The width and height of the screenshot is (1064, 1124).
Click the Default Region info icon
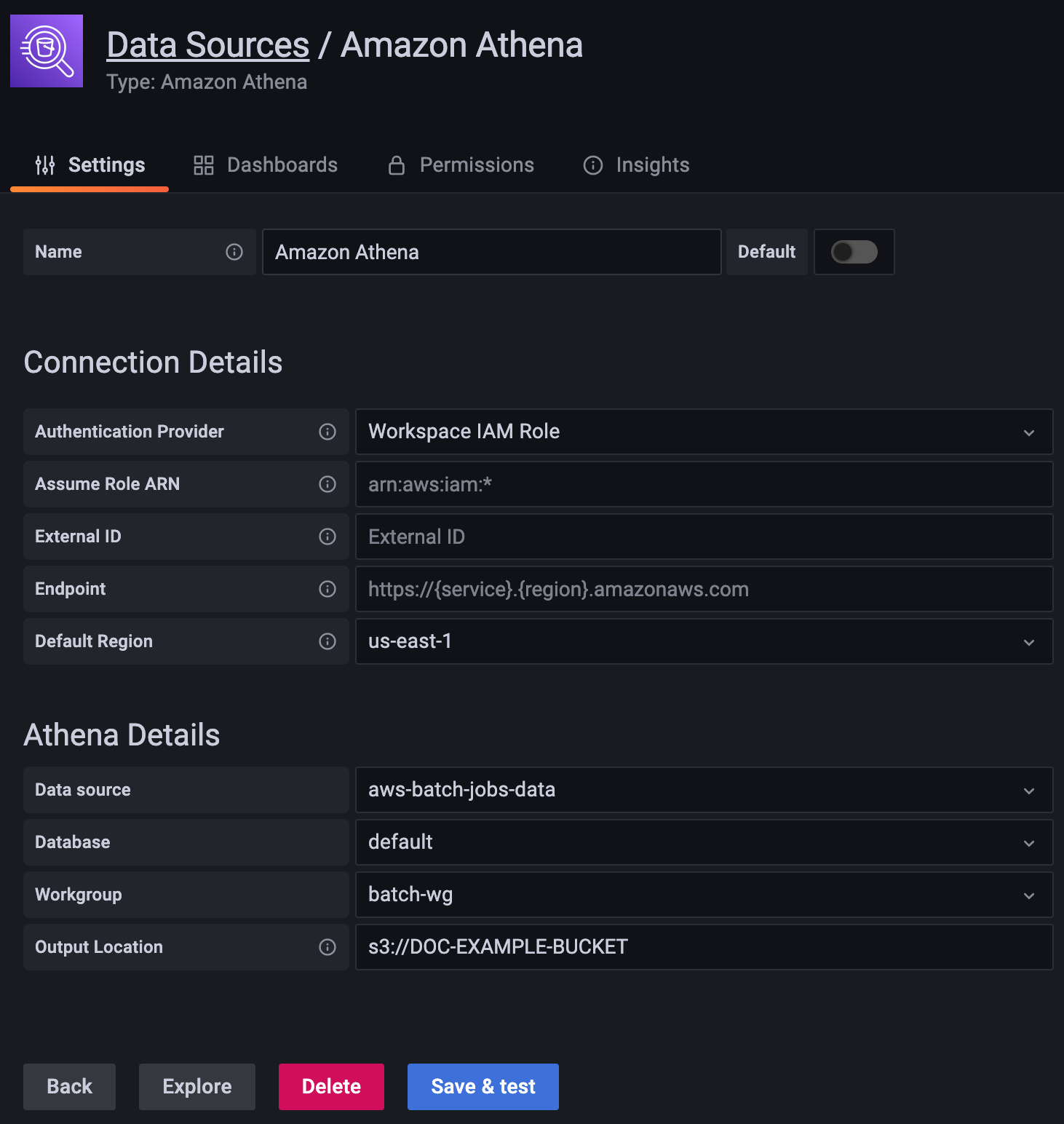[327, 641]
